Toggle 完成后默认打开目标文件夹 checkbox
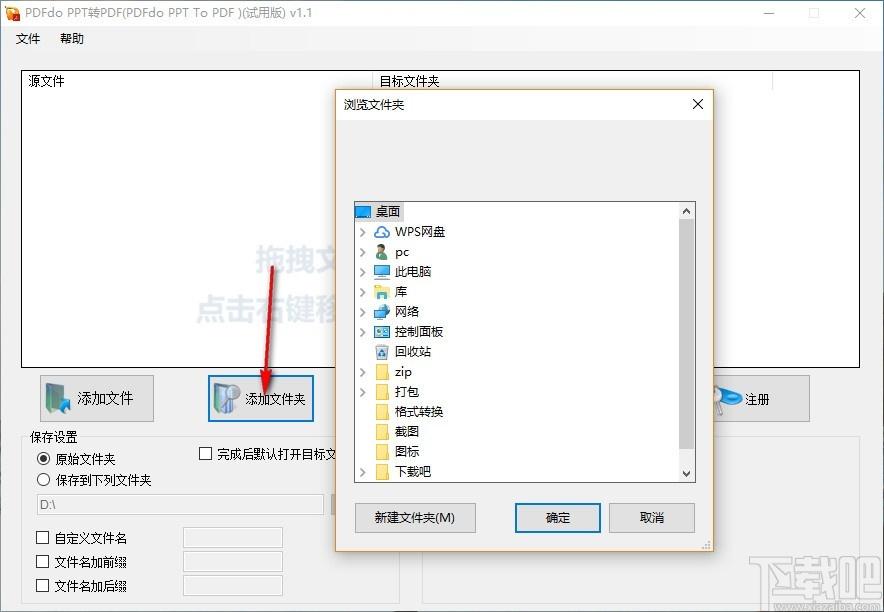 pos(205,454)
